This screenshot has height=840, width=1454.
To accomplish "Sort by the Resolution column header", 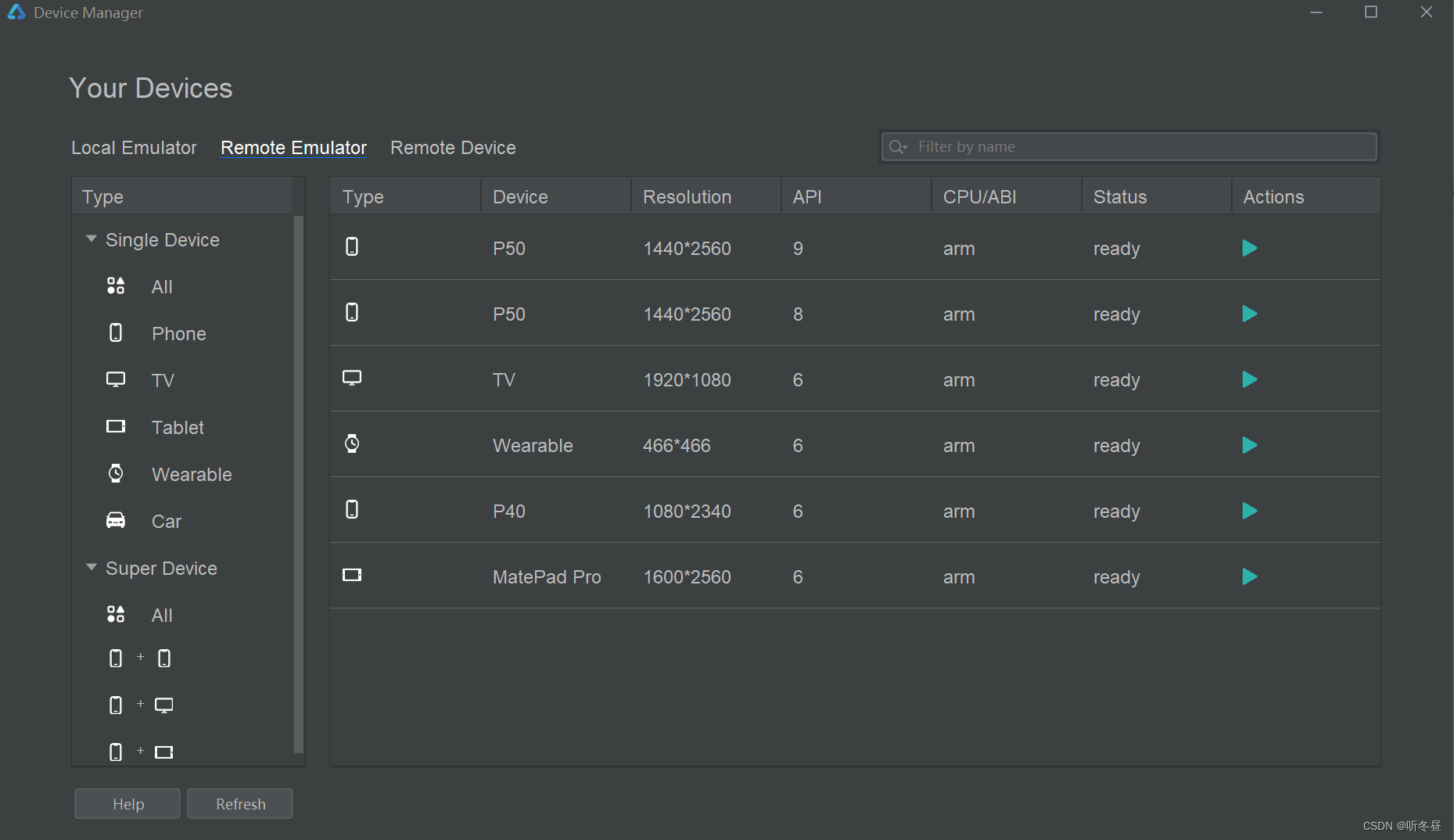I will 687,197.
